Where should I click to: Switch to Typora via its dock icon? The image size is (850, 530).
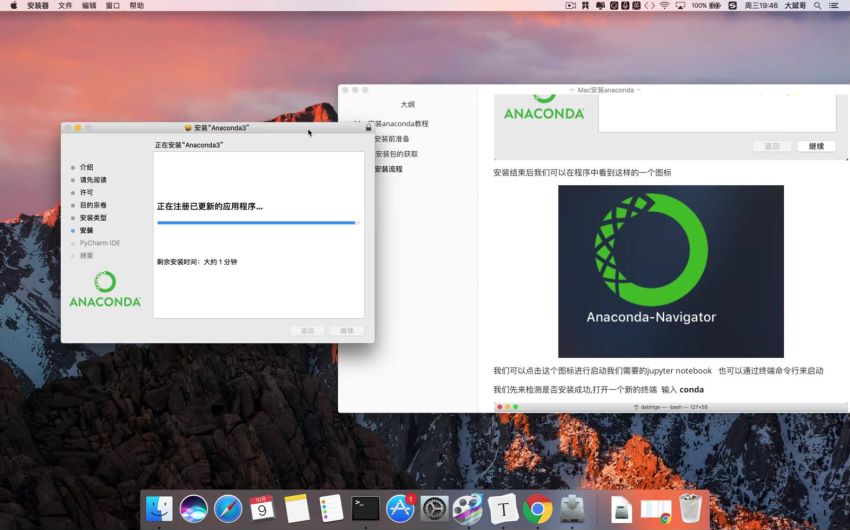tap(503, 509)
